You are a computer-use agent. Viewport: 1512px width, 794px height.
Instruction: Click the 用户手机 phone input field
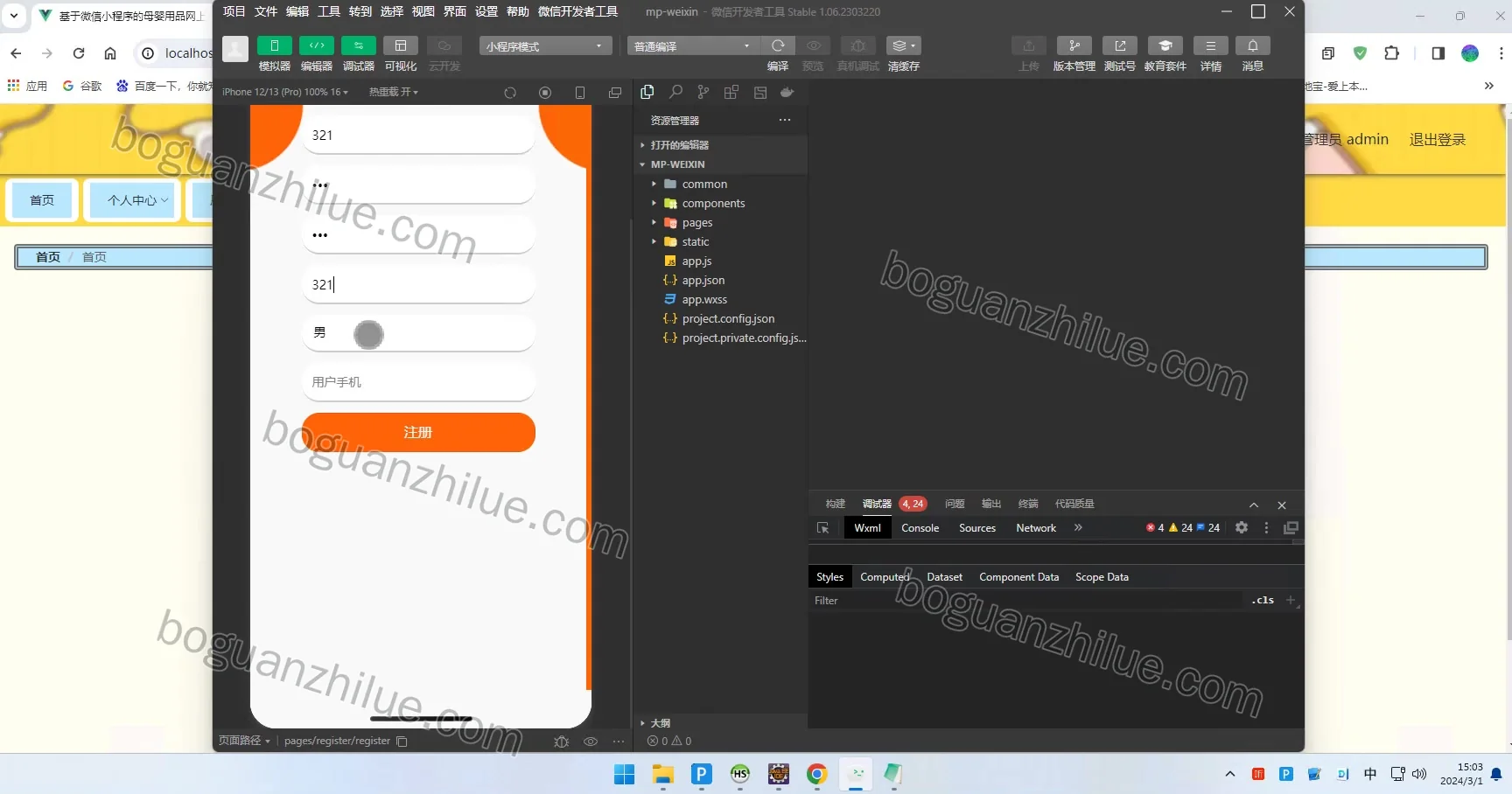[418, 382]
